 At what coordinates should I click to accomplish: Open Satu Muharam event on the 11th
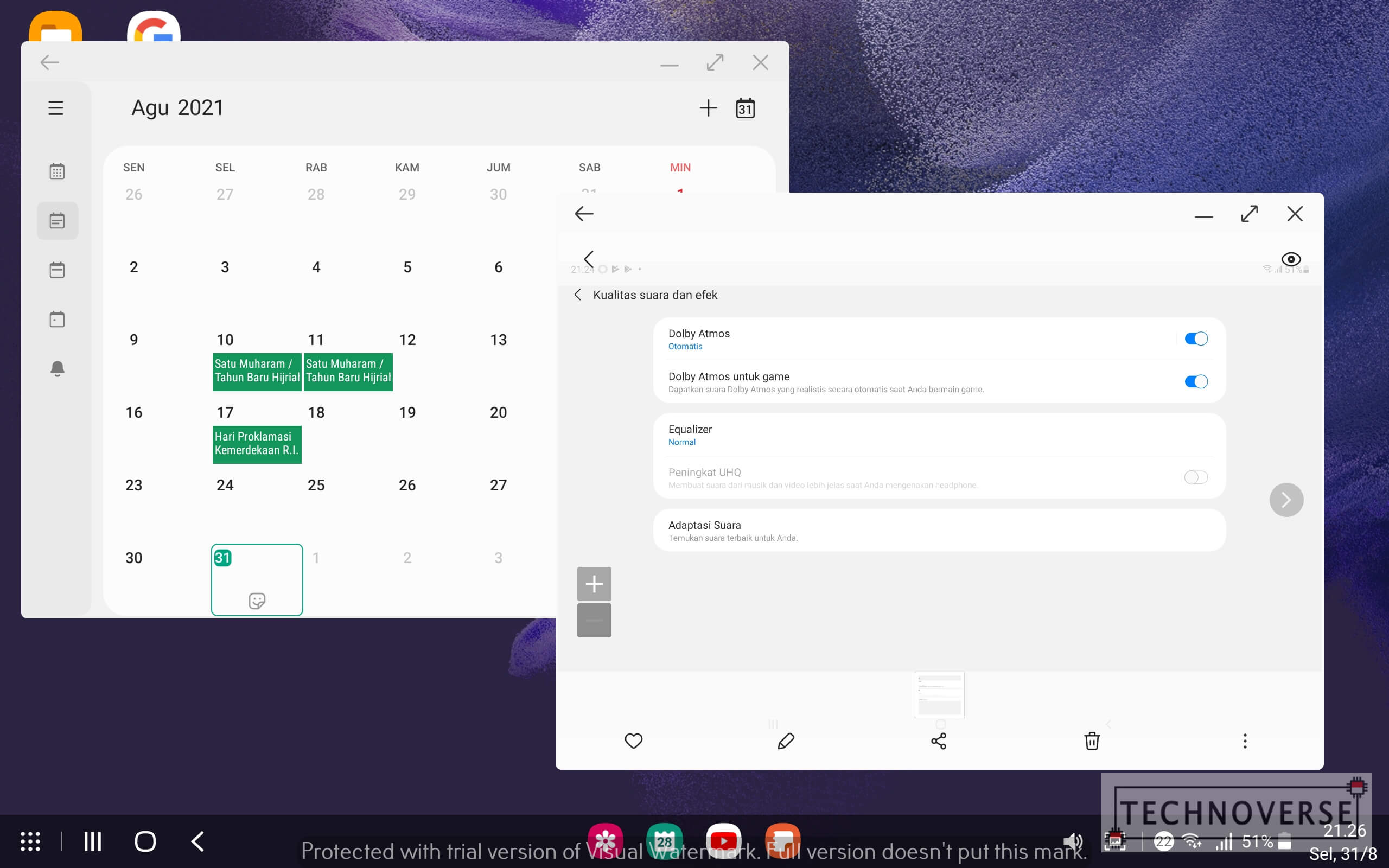(348, 371)
